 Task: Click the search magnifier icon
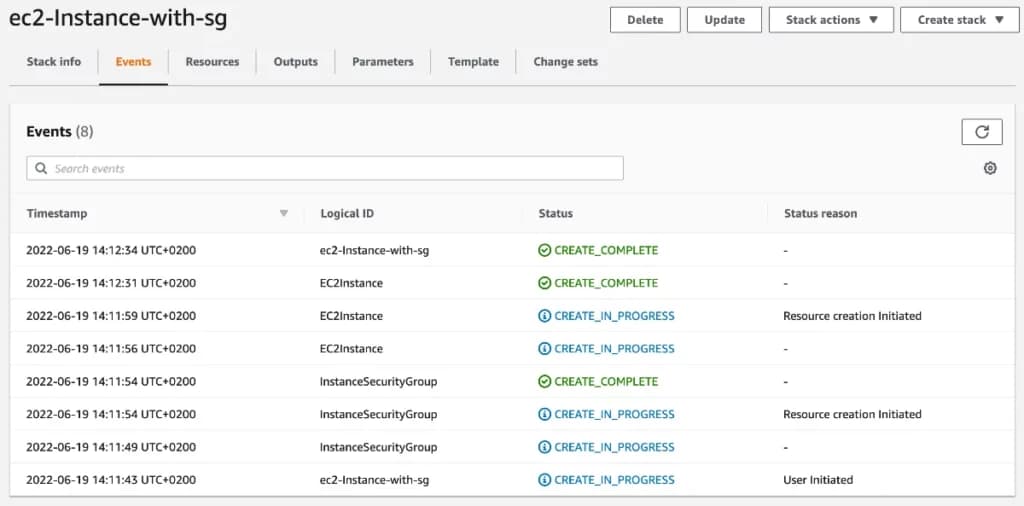coord(41,168)
